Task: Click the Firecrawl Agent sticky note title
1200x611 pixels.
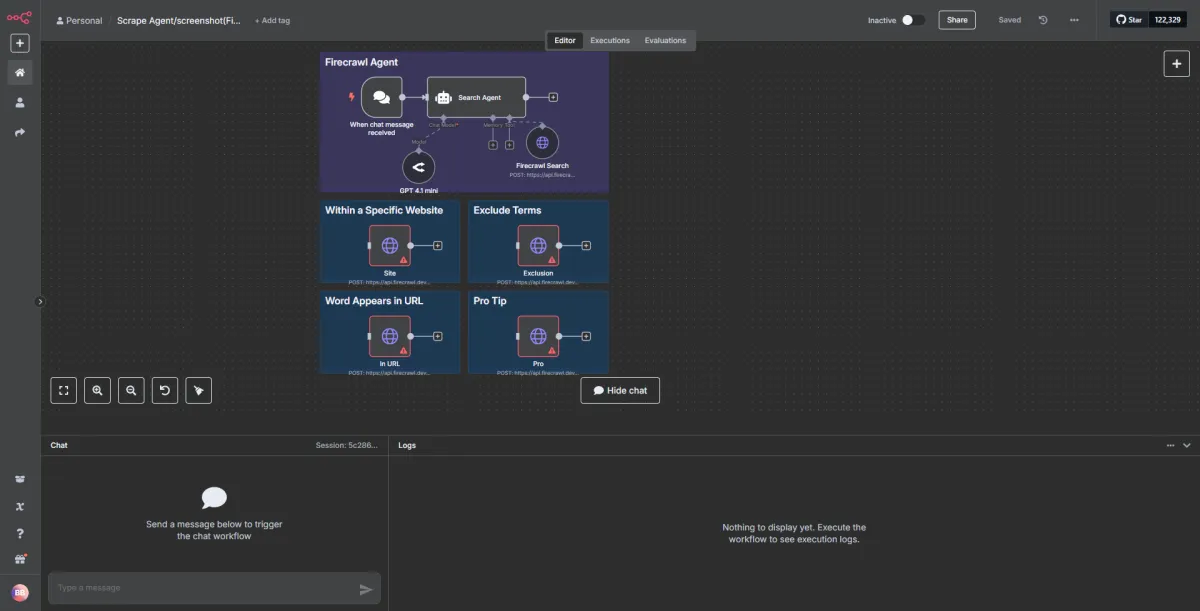Action: 361,62
